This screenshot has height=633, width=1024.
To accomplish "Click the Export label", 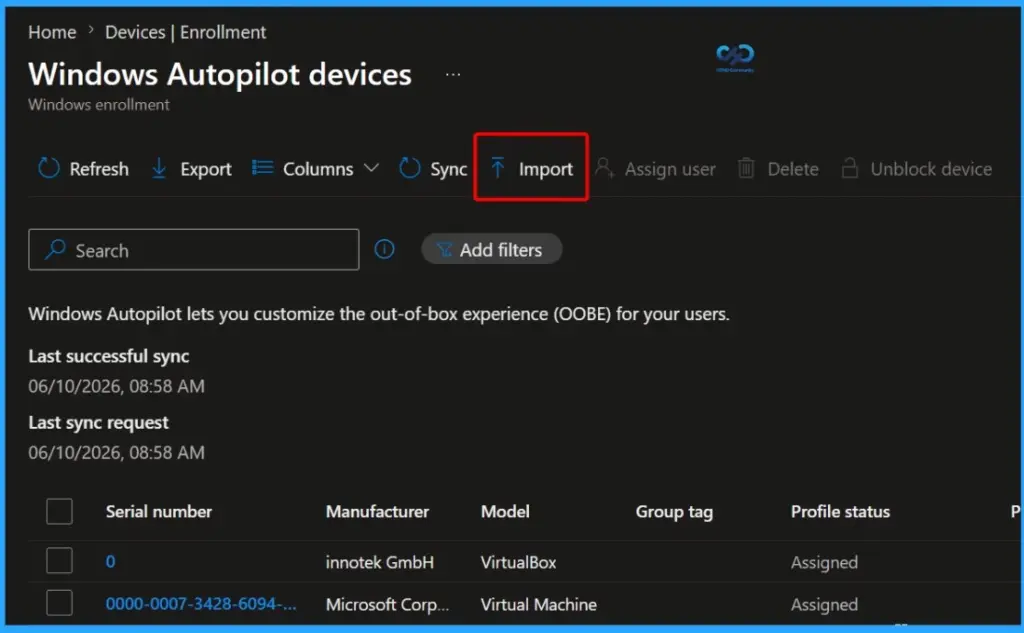I will [206, 169].
